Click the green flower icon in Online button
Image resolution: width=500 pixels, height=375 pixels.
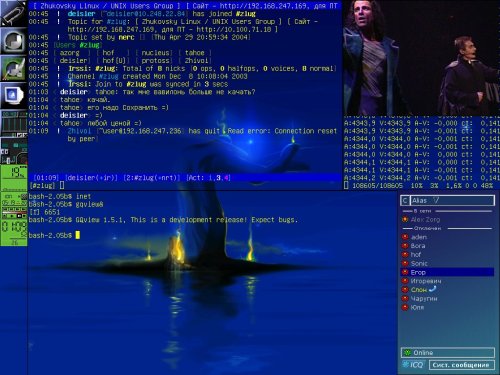coord(407,353)
